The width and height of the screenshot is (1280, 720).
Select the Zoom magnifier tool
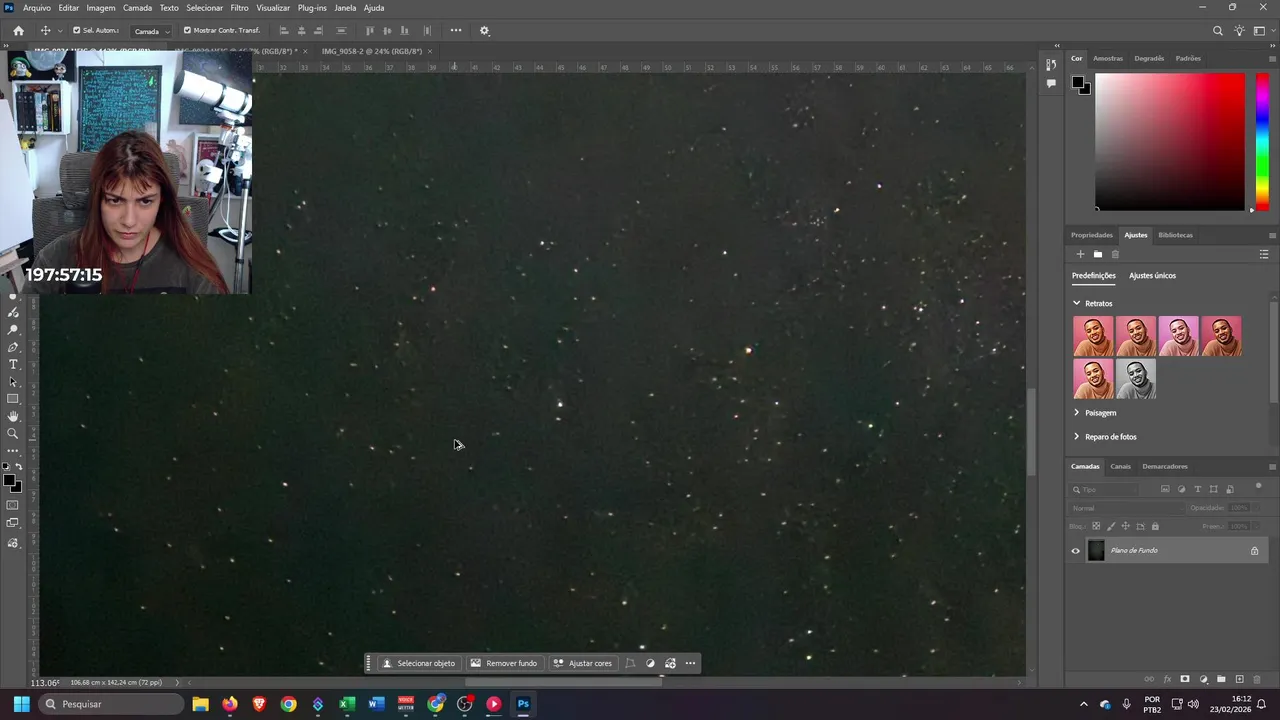[13, 433]
